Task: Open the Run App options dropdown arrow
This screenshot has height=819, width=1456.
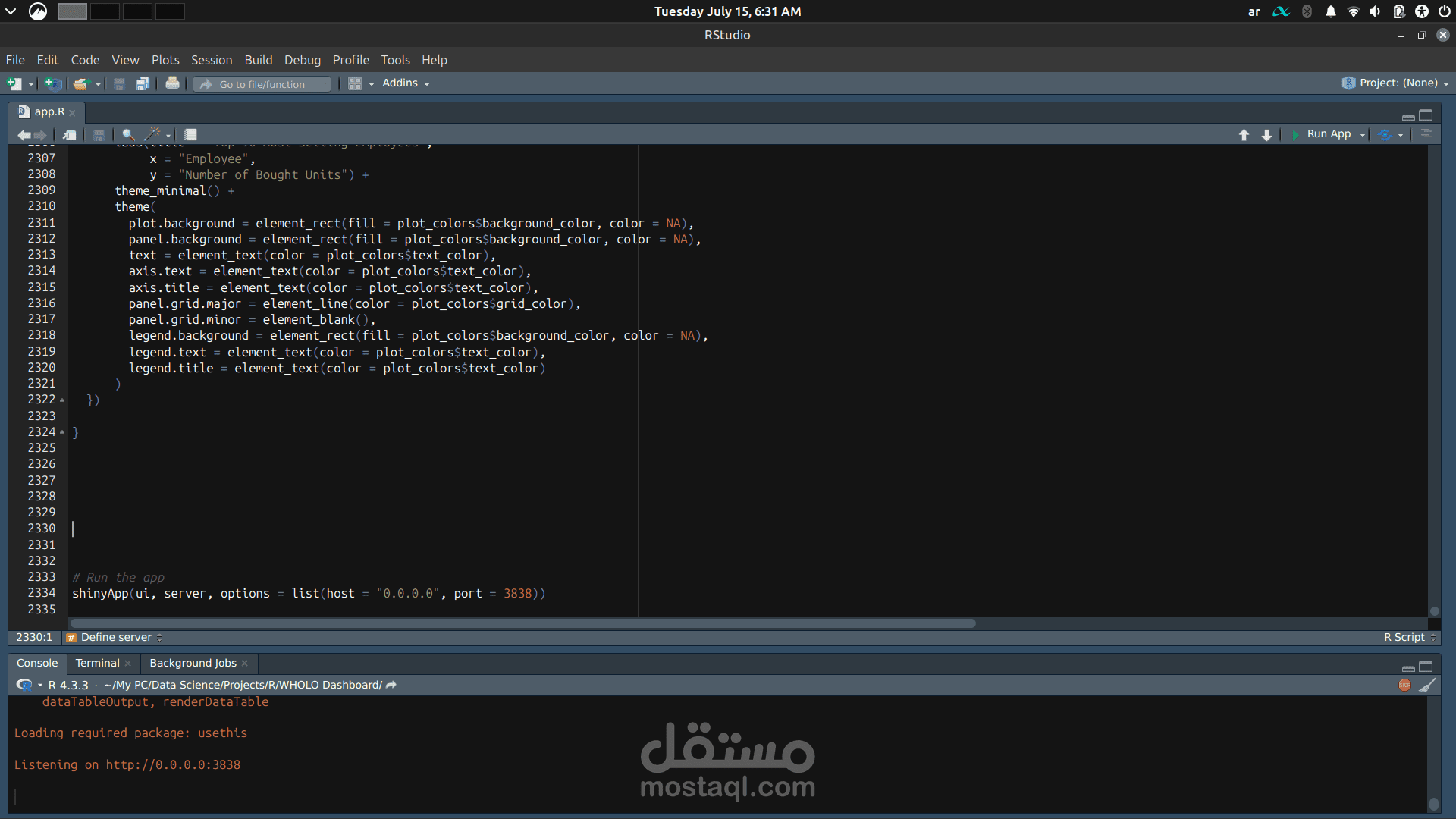Action: pyautogui.click(x=1363, y=134)
